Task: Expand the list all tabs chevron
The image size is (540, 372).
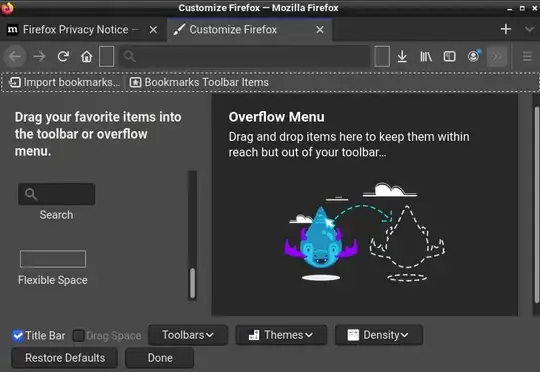Action: click(x=529, y=29)
